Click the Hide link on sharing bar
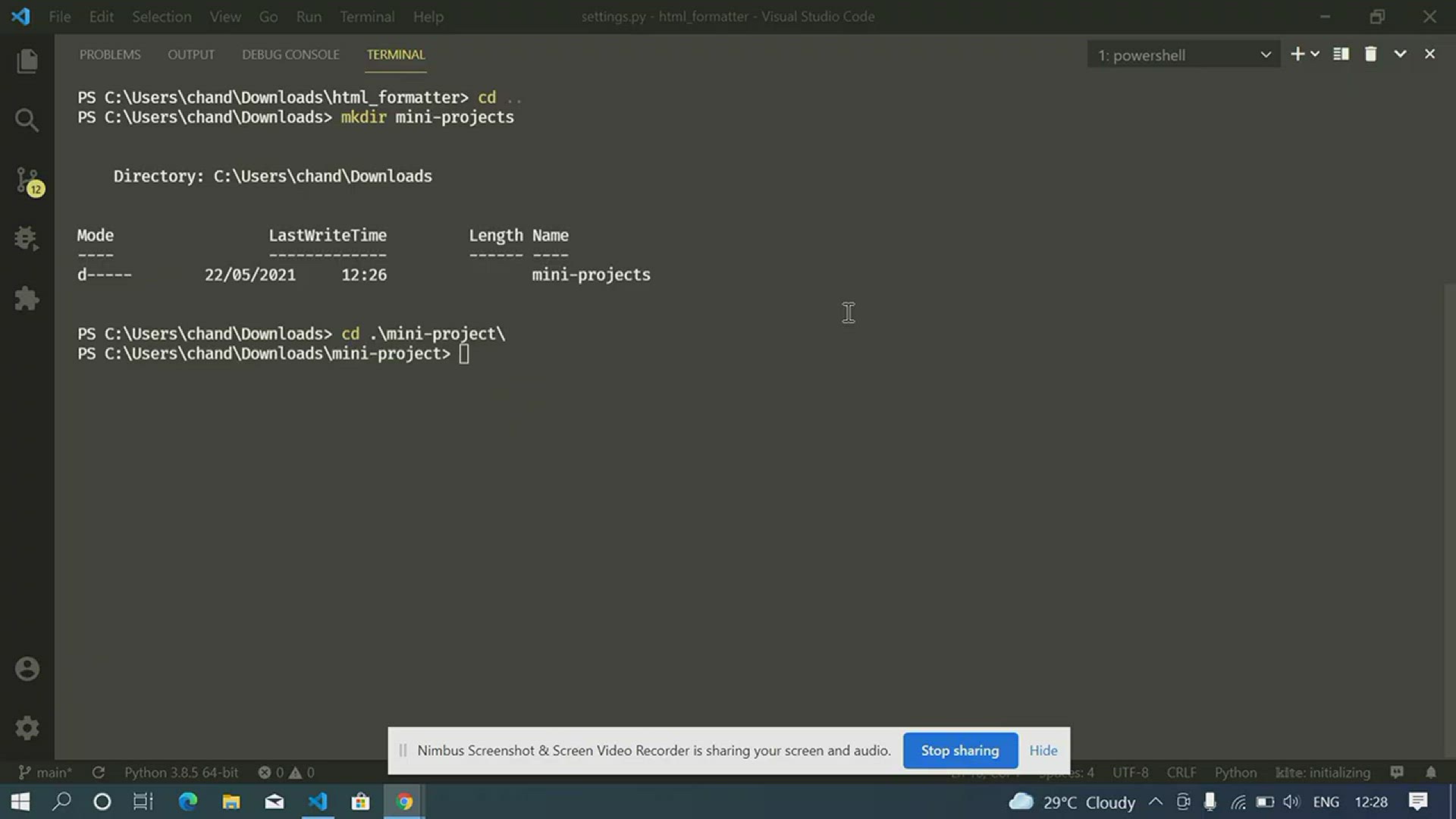1456x819 pixels. pyautogui.click(x=1043, y=751)
